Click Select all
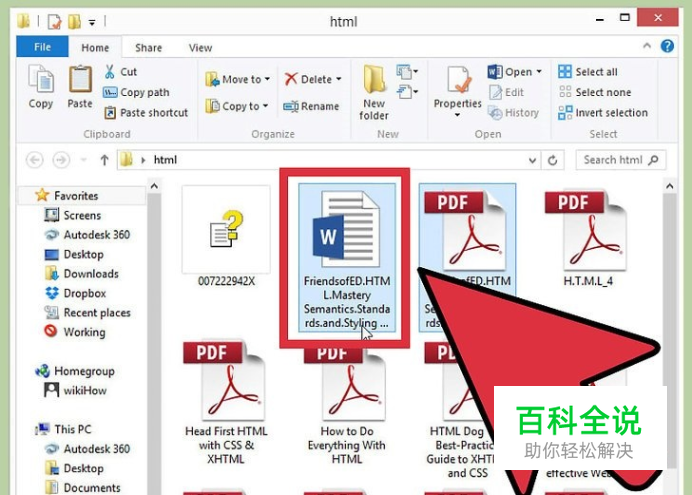The width and height of the screenshot is (692, 495). [x=588, y=71]
